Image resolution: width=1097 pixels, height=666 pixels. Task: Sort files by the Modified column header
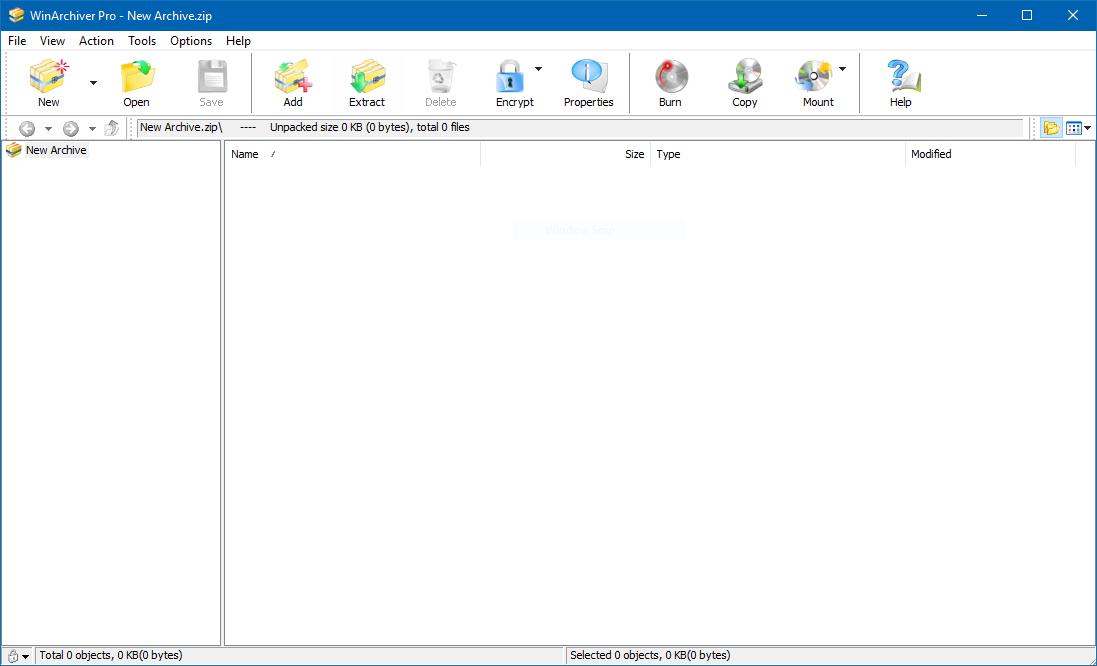(x=991, y=154)
